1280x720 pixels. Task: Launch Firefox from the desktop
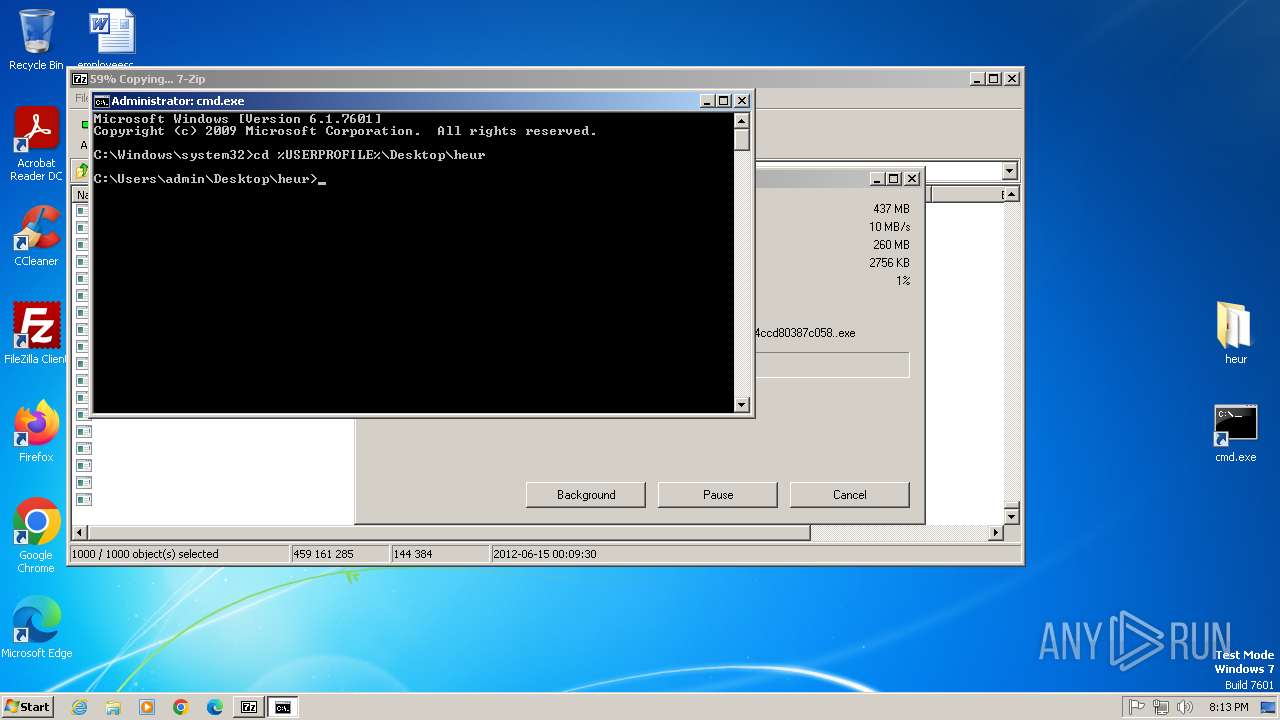point(36,432)
